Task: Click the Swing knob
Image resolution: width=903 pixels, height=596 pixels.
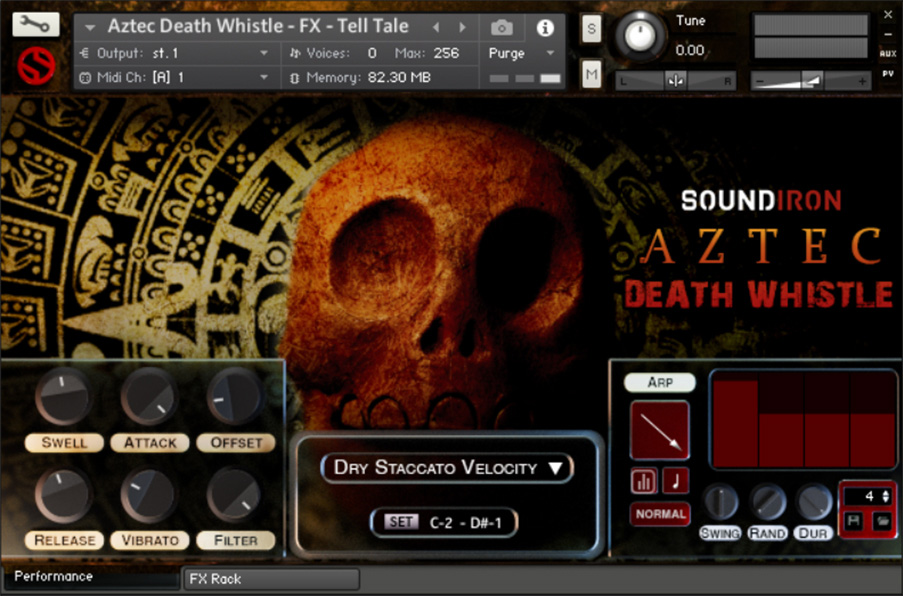Action: [x=720, y=502]
